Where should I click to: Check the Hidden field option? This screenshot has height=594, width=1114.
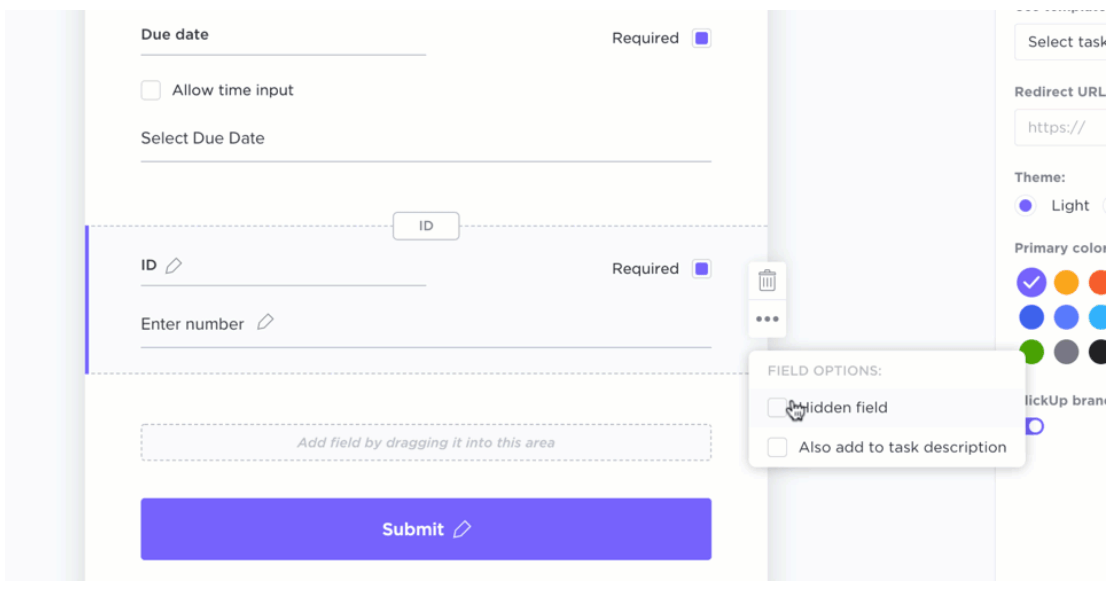(x=777, y=407)
